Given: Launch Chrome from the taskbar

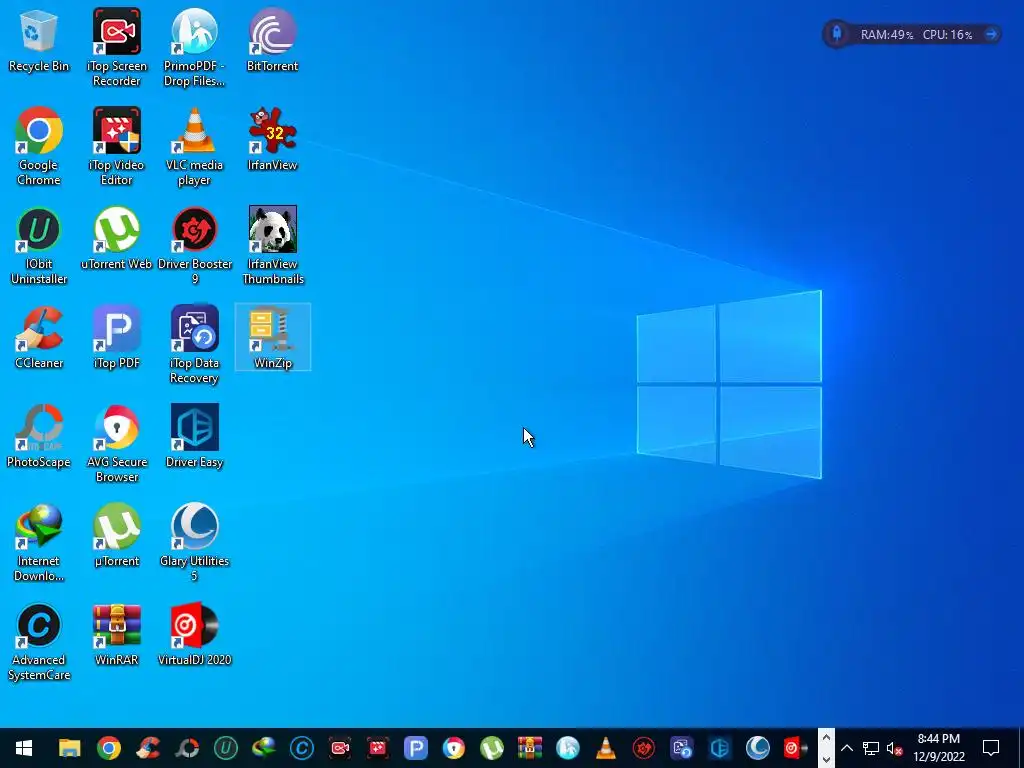Looking at the screenshot, I should [x=109, y=748].
